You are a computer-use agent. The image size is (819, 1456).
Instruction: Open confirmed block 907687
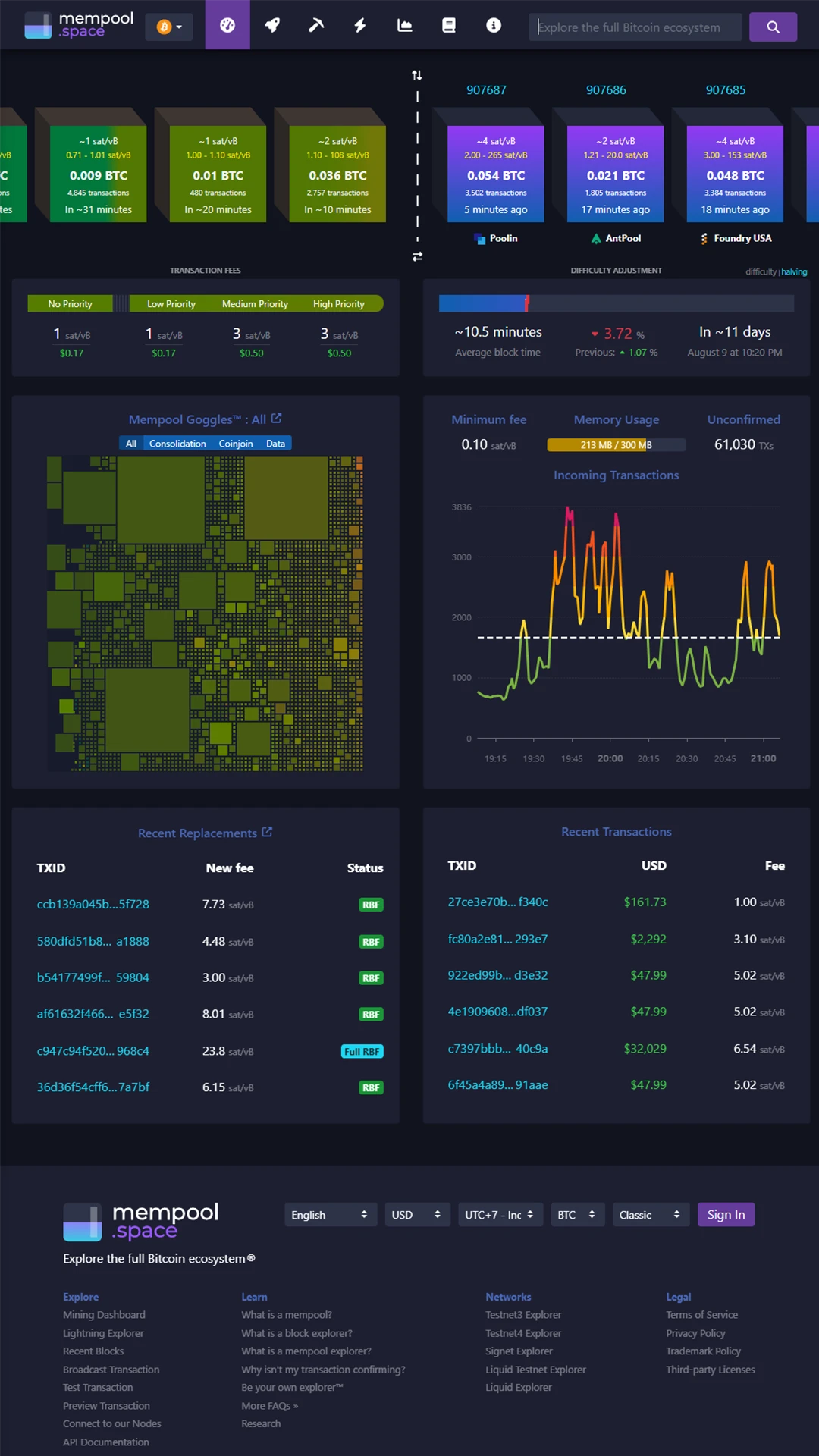click(x=496, y=174)
